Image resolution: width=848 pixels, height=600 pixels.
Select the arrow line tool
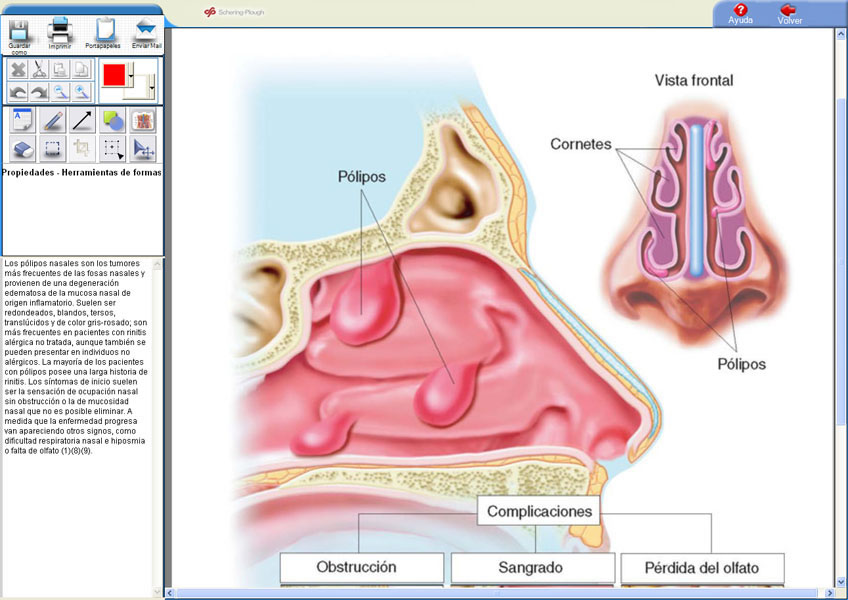coord(83,120)
